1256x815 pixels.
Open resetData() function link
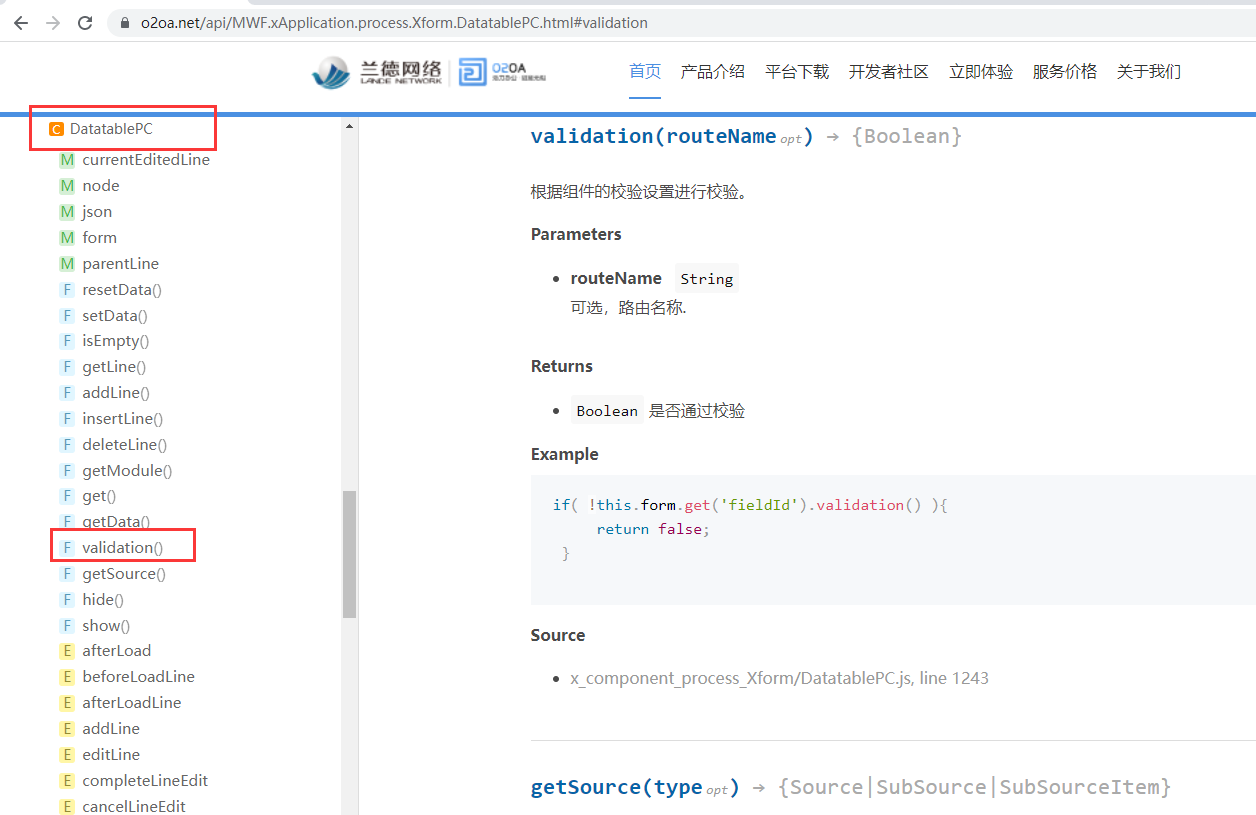[122, 289]
